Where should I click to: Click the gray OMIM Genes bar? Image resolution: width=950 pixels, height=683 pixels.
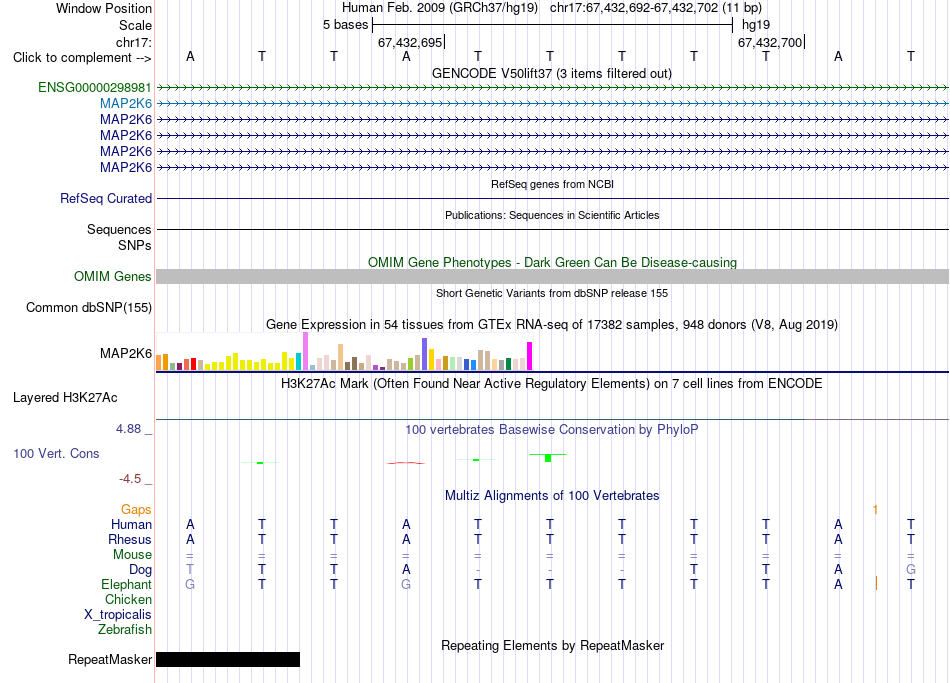(552, 276)
